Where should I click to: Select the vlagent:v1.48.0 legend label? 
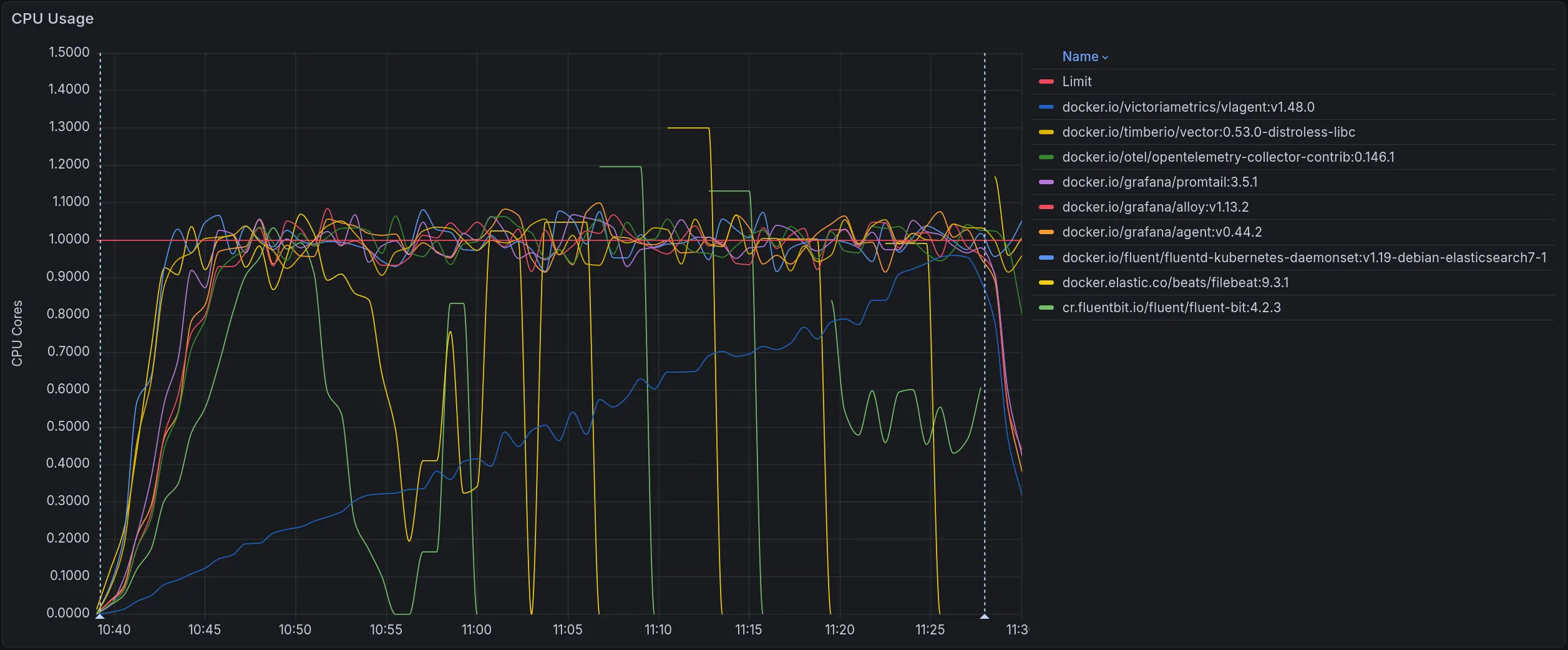coord(1188,107)
